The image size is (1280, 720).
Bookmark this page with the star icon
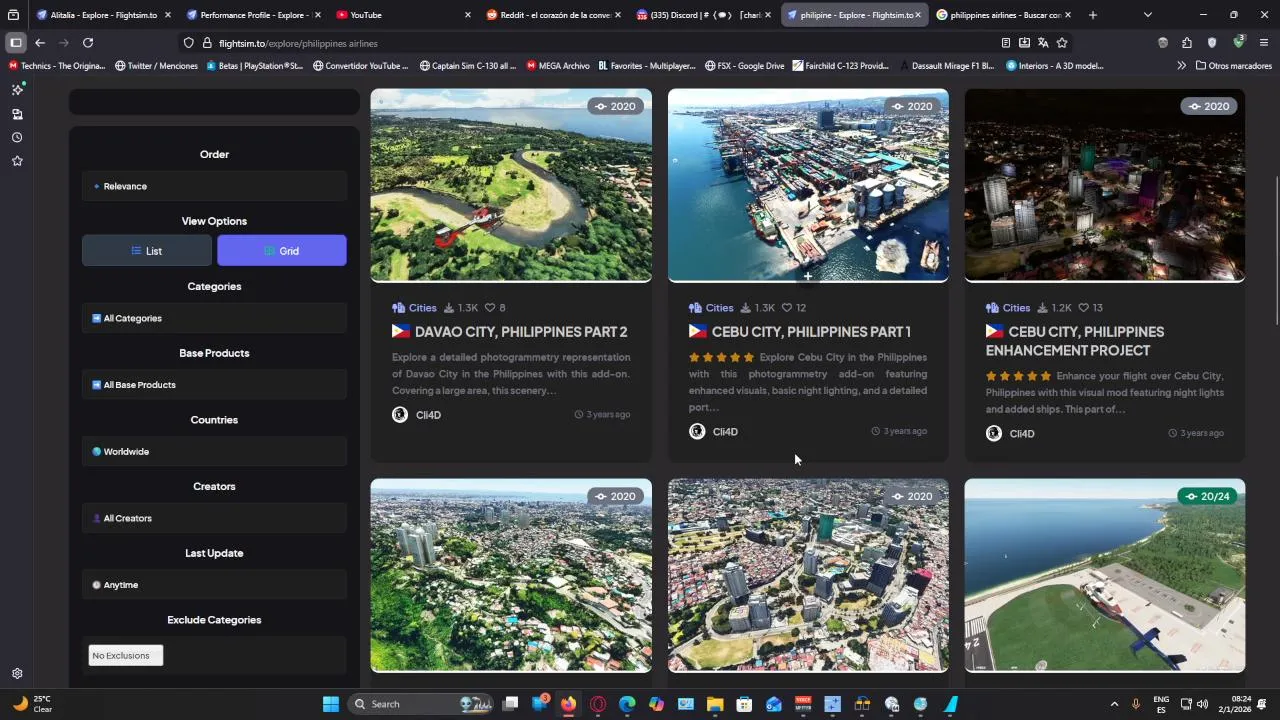pyautogui.click(x=1062, y=43)
